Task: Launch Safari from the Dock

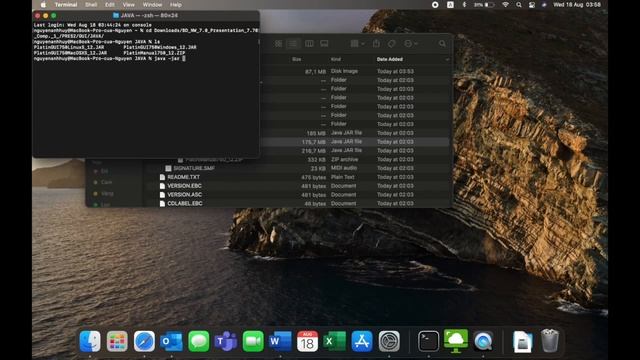Action: tap(144, 341)
